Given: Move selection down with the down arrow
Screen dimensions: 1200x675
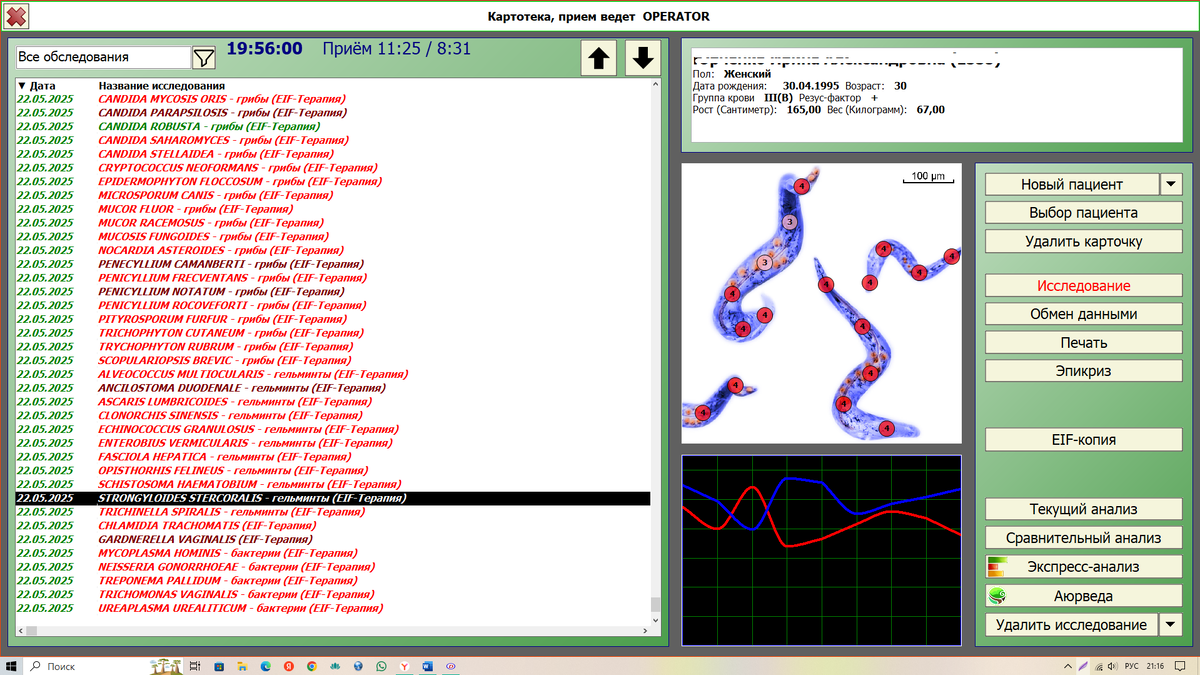Looking at the screenshot, I should (643, 58).
